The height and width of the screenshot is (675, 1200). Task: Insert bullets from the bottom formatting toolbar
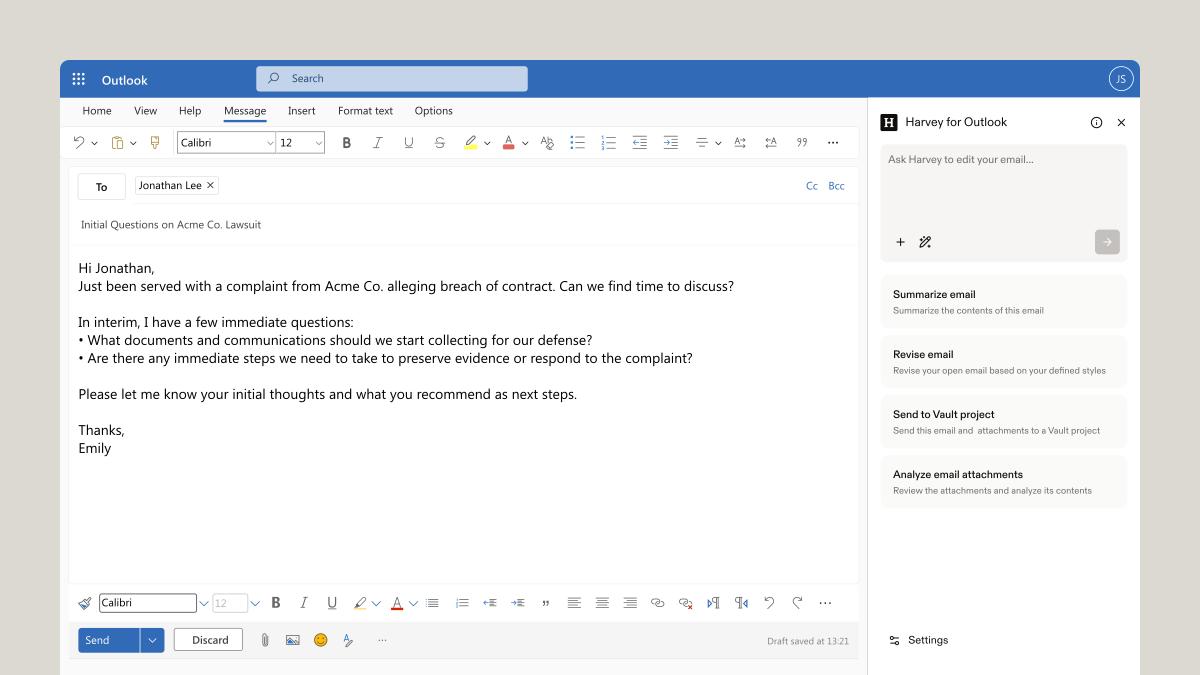point(432,603)
